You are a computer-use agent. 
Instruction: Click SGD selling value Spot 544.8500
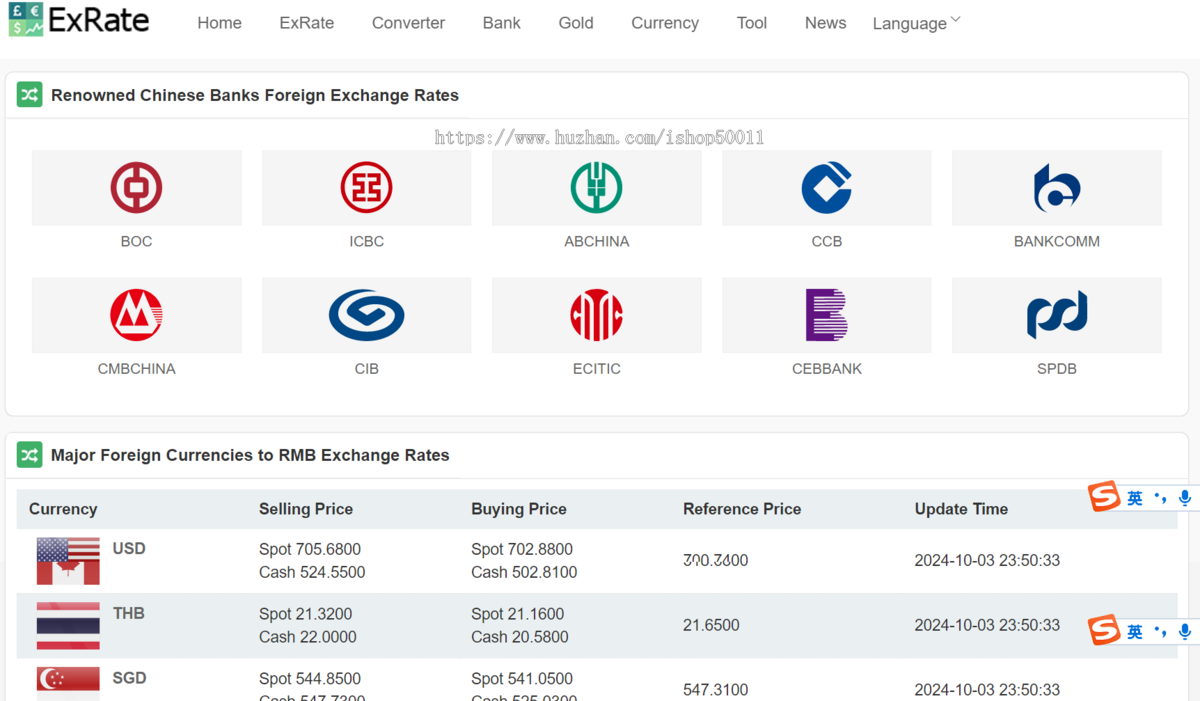[310, 679]
